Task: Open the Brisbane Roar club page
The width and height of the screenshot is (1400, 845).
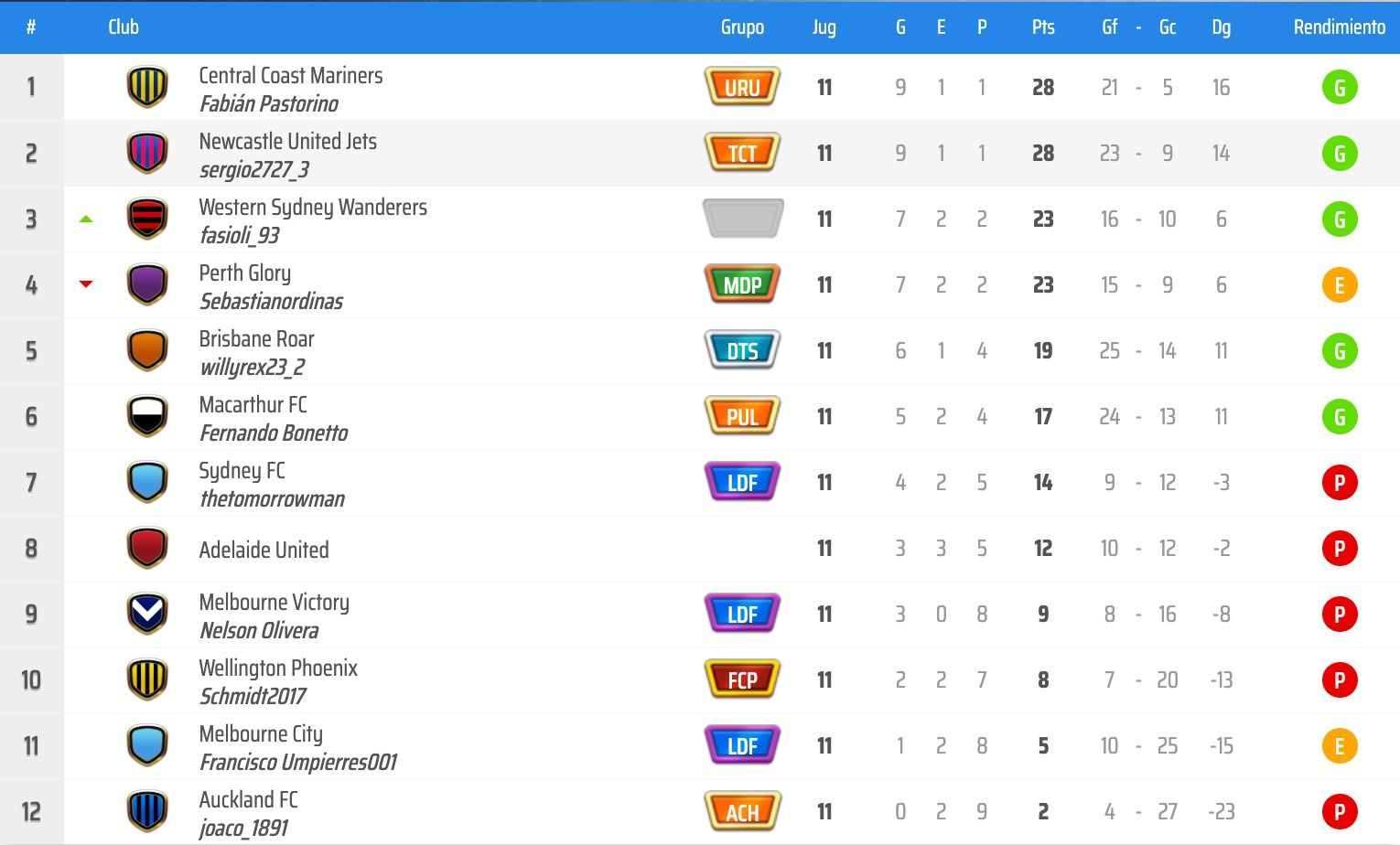Action: click(x=256, y=339)
